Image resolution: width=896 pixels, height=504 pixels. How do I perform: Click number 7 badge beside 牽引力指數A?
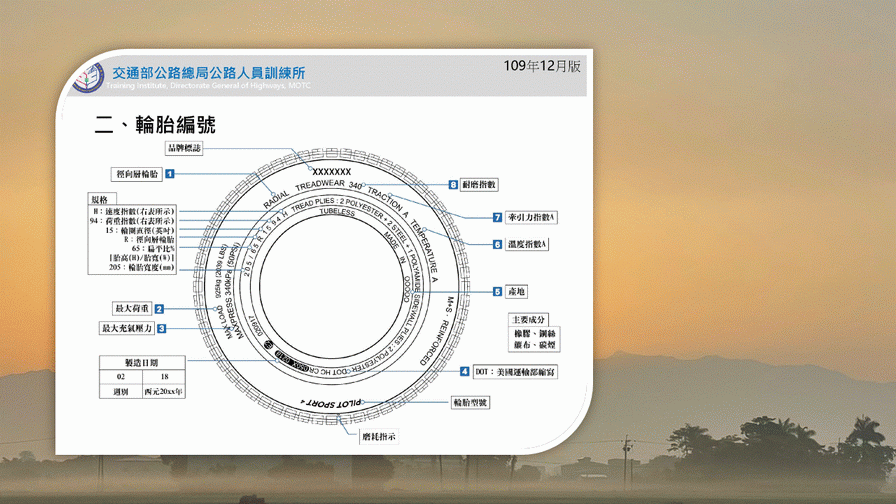coord(496,217)
